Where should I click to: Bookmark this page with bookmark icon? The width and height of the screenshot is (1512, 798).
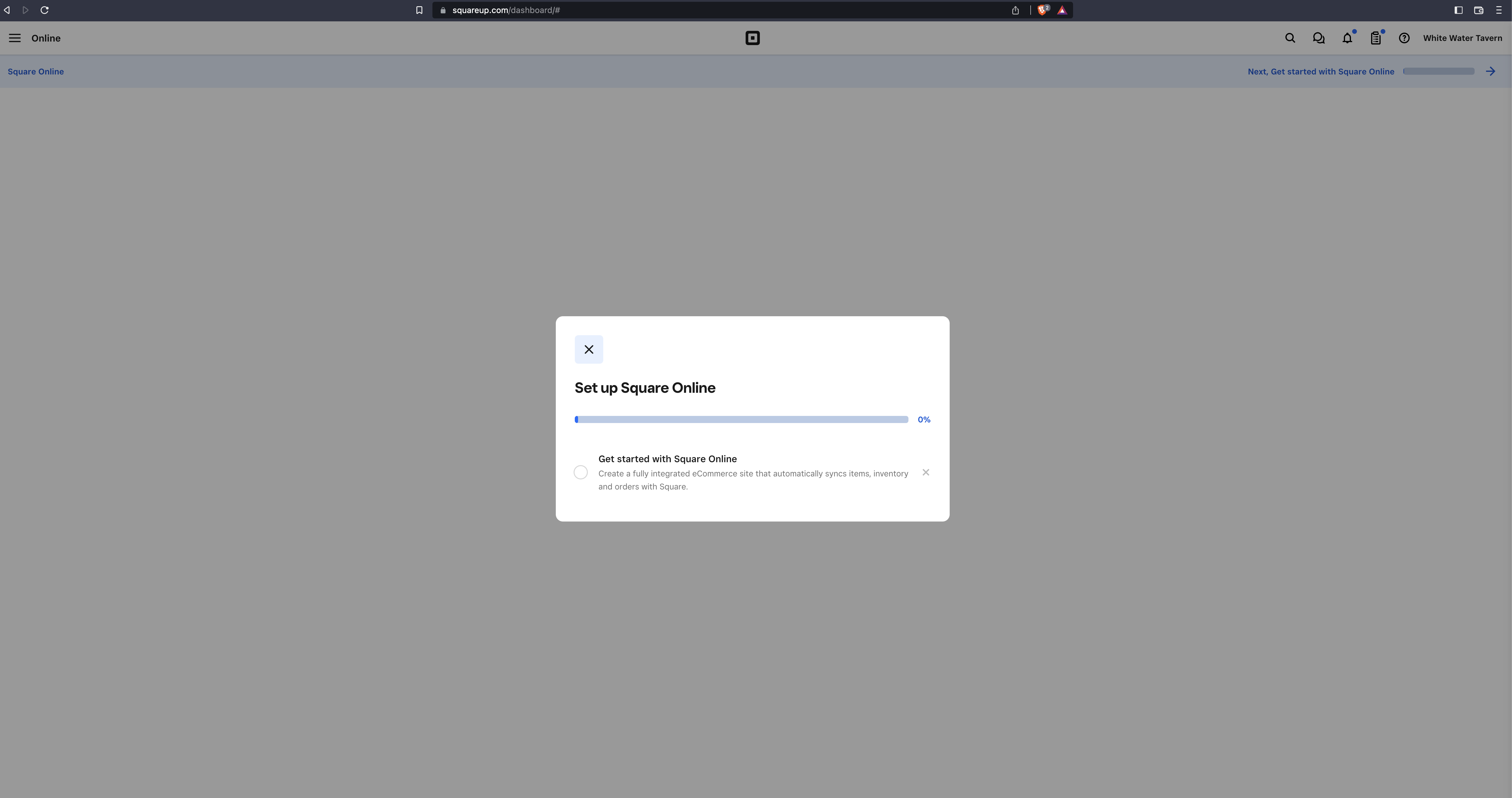click(419, 10)
